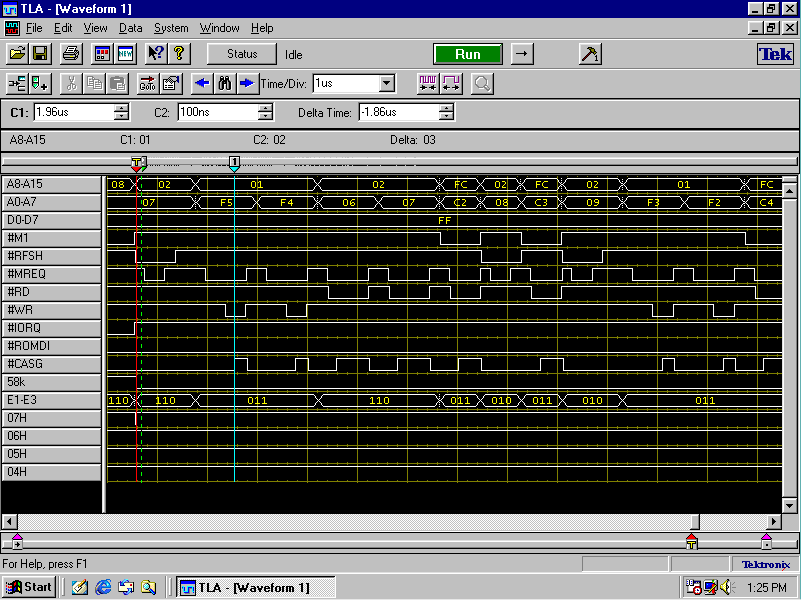Open the Help menu

click(262, 28)
